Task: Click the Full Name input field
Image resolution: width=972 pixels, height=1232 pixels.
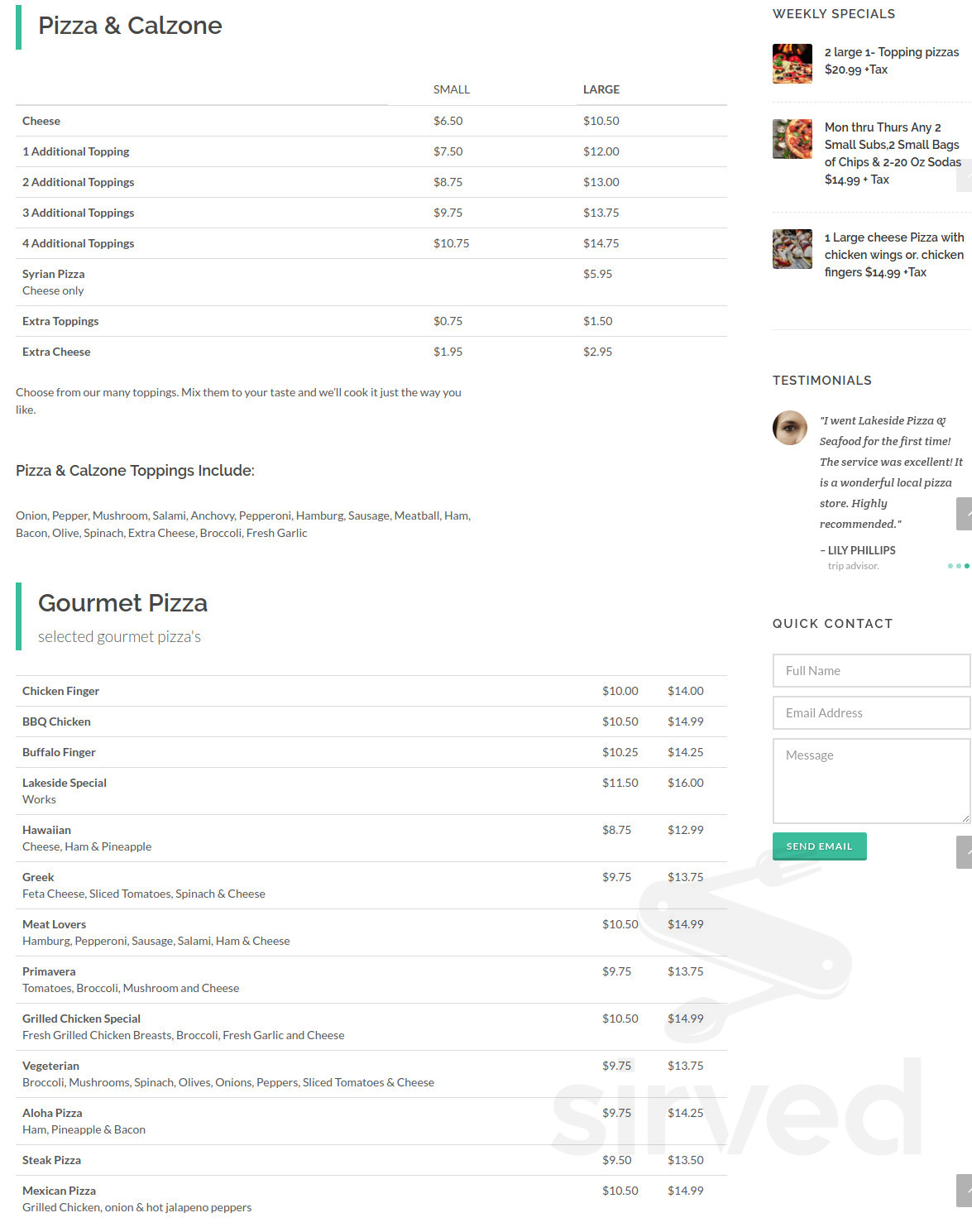Action: (x=871, y=670)
